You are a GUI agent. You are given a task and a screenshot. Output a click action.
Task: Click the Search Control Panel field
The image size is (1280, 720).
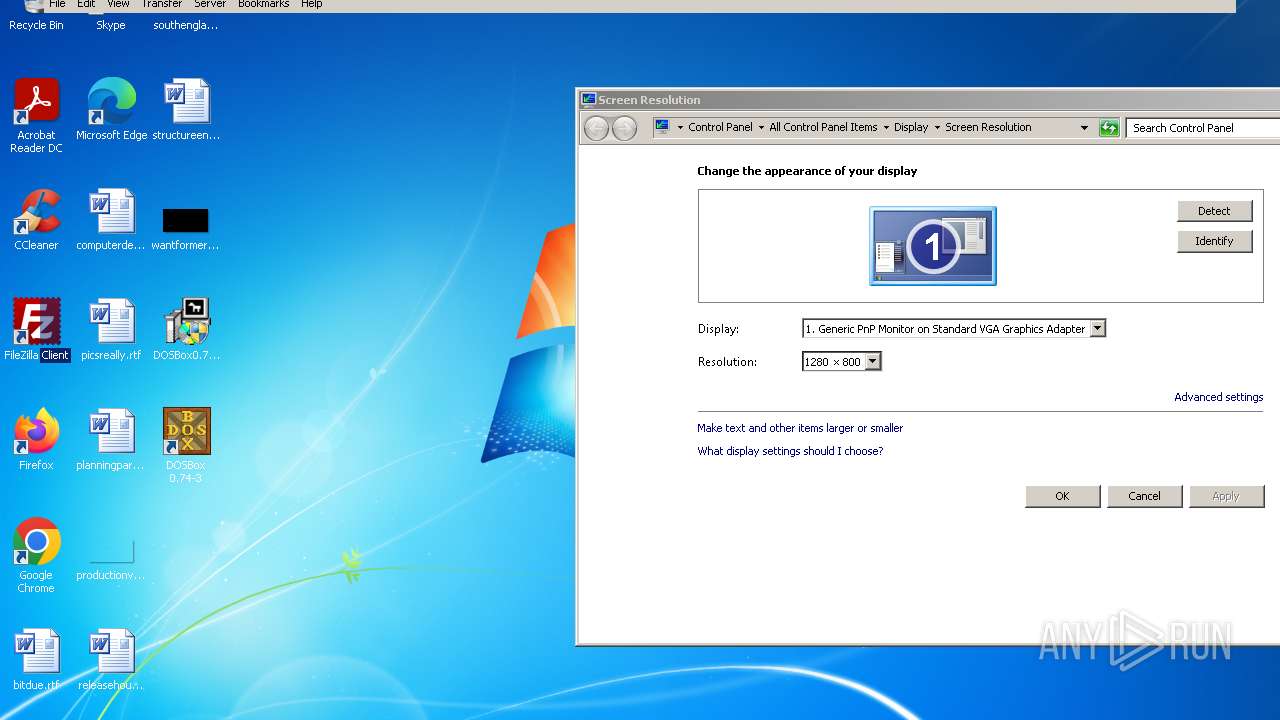tap(1203, 128)
